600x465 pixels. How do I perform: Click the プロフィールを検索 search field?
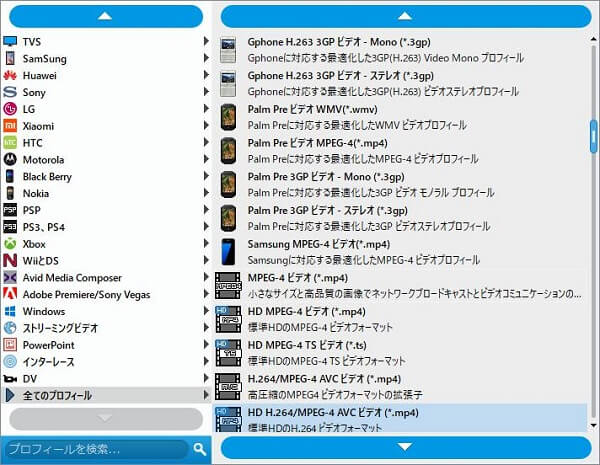(96, 449)
